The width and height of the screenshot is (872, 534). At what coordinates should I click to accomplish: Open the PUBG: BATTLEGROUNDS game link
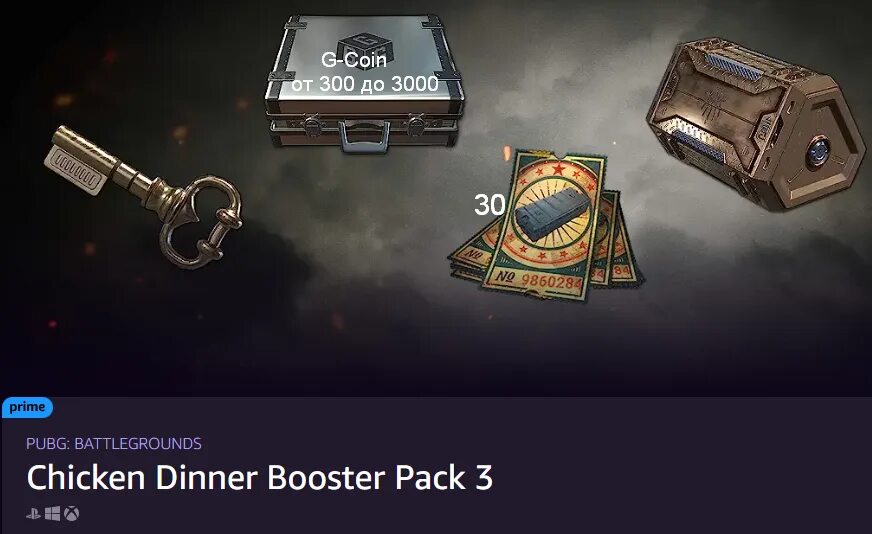(x=114, y=443)
